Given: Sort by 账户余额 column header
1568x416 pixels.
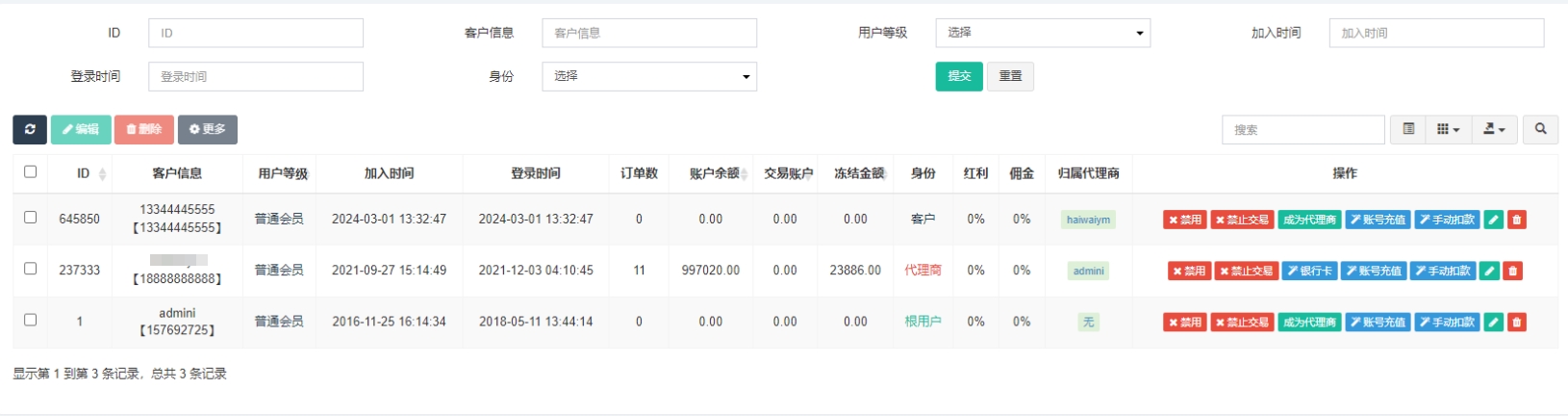Looking at the screenshot, I should 714,173.
